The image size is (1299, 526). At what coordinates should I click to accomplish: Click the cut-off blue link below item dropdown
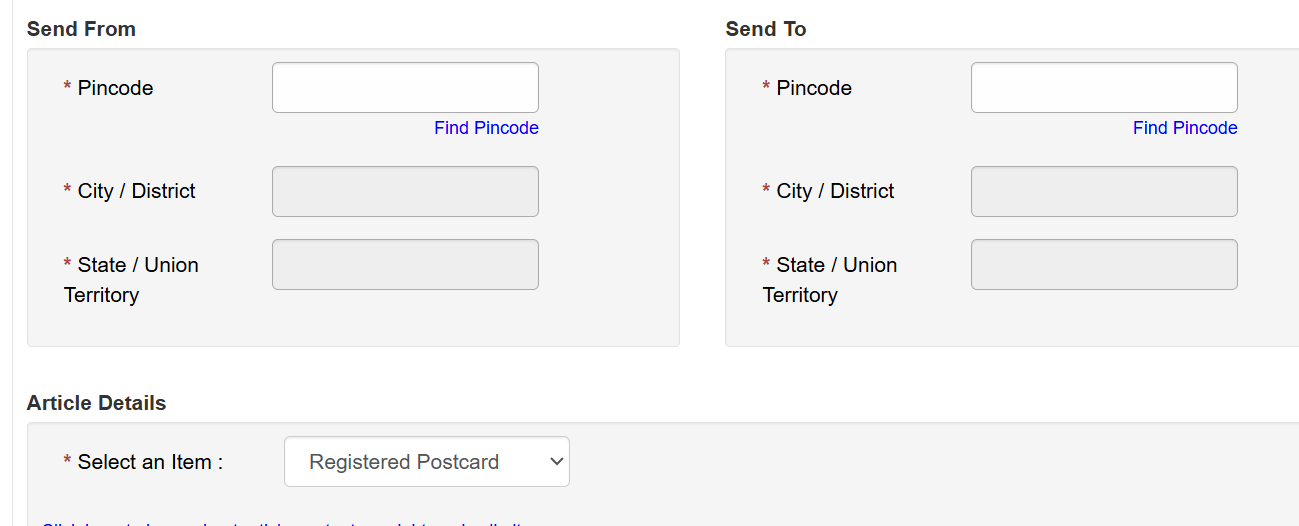pyautogui.click(x=280, y=523)
